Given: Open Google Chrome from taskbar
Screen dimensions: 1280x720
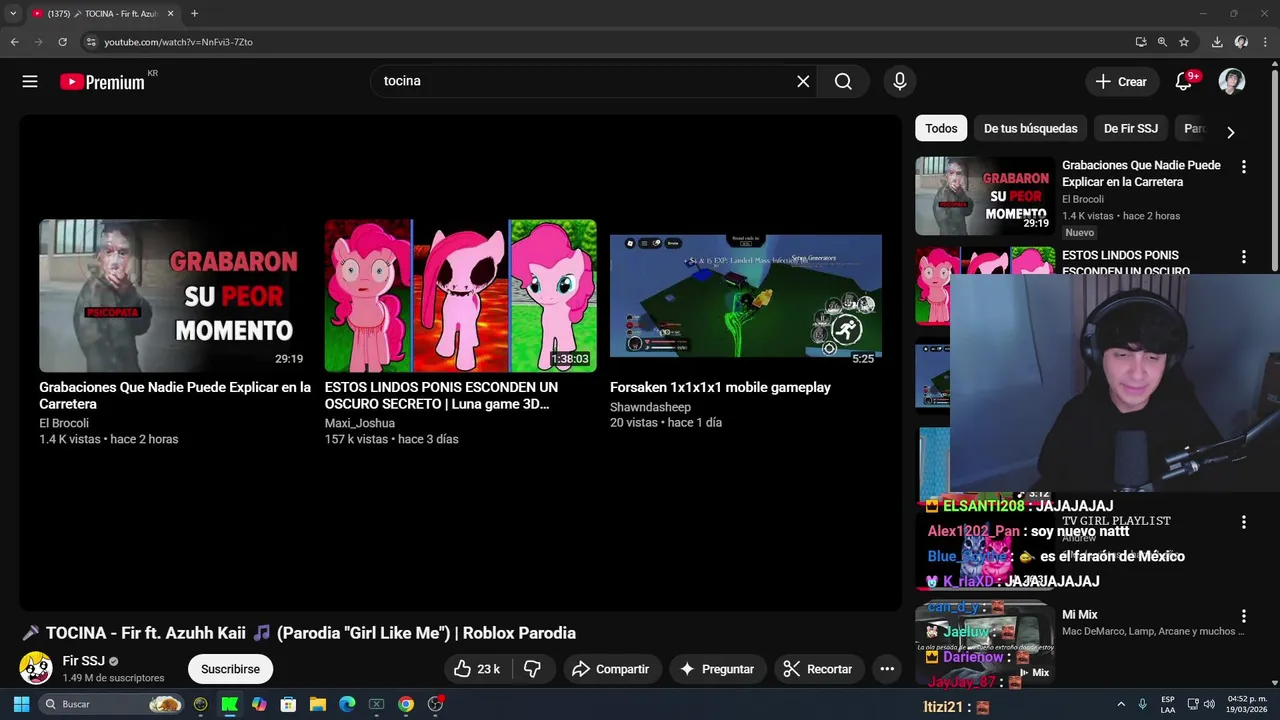Looking at the screenshot, I should (406, 704).
